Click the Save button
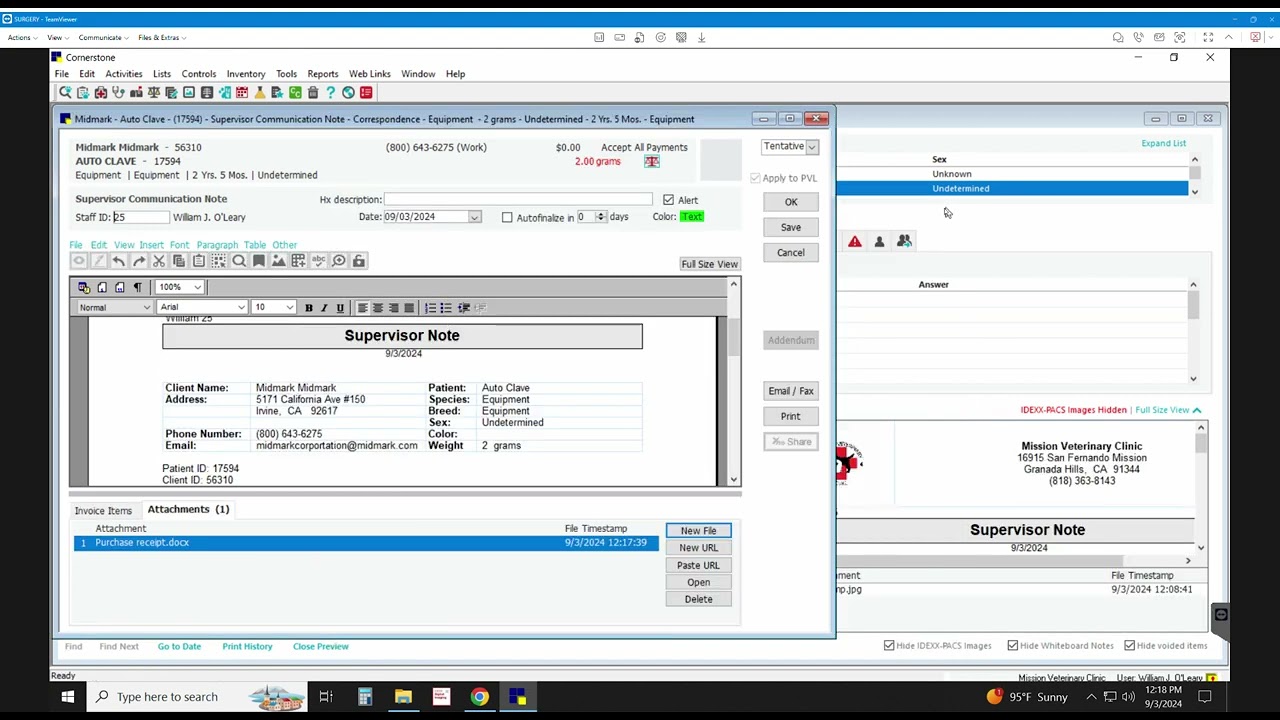 [791, 227]
